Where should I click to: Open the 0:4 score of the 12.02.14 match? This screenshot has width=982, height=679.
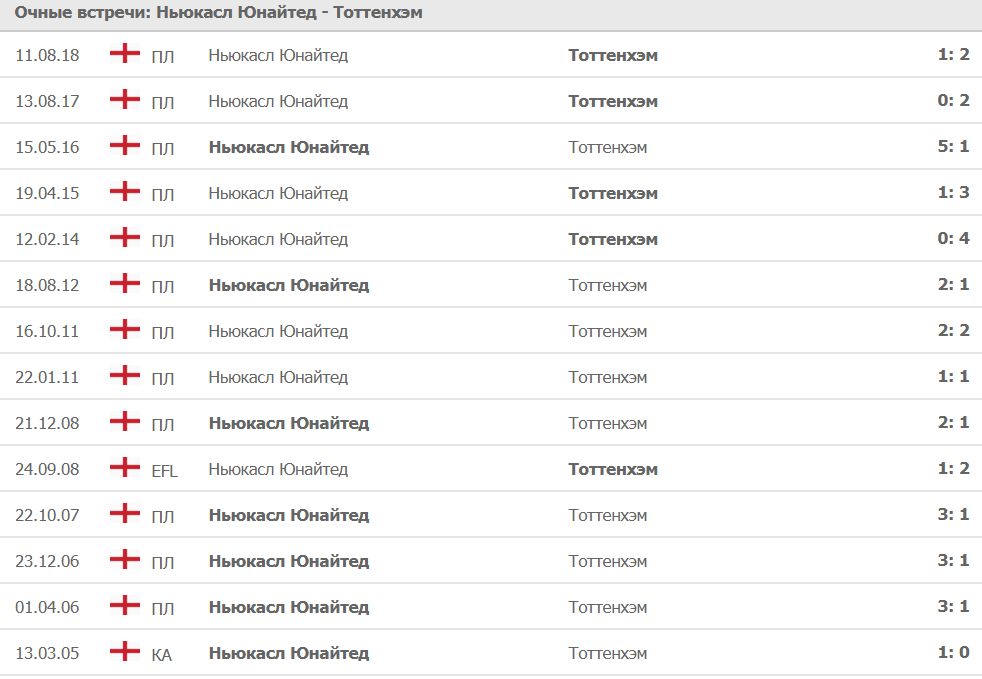coord(953,239)
